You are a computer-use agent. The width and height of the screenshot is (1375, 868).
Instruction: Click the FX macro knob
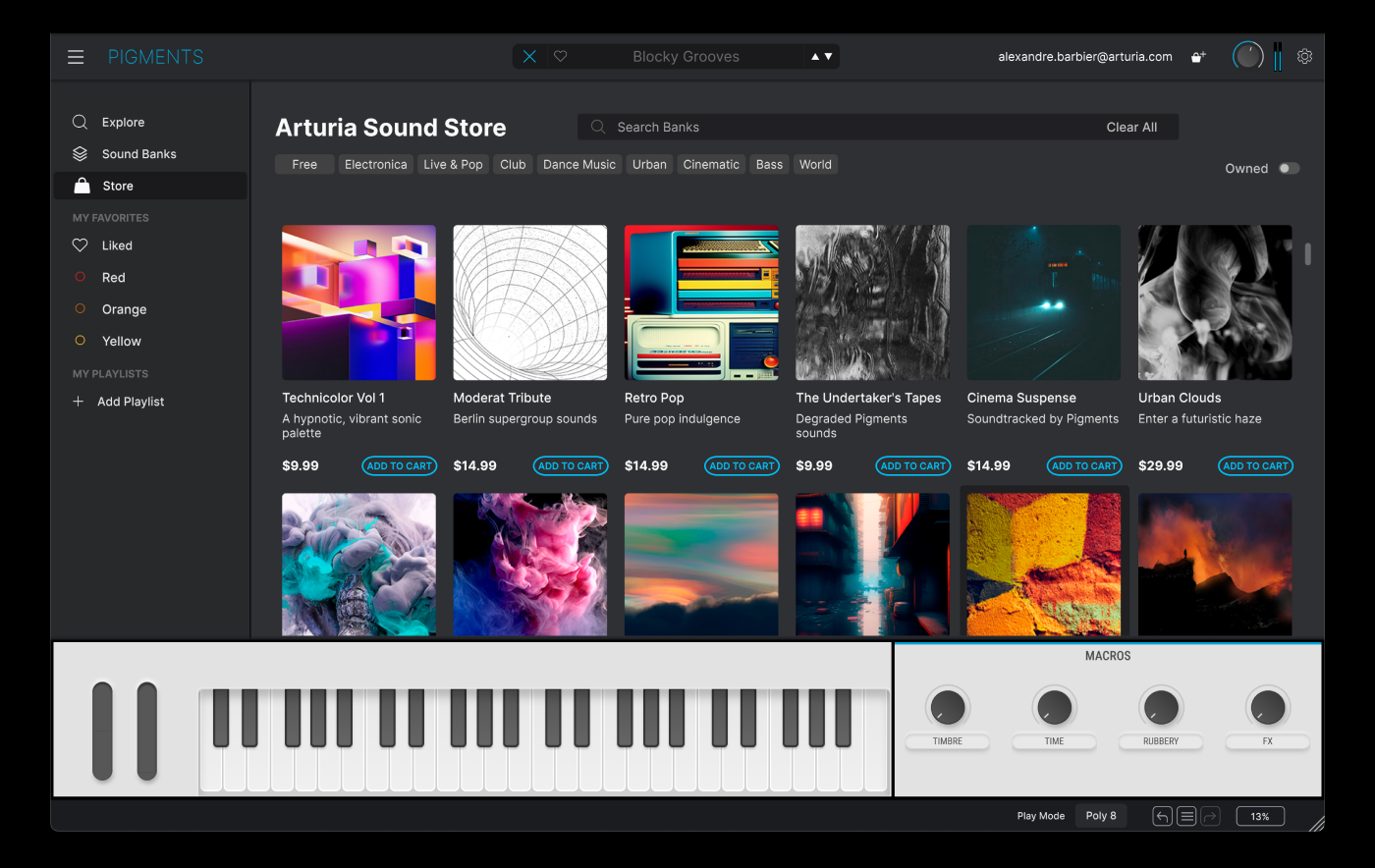(1267, 707)
